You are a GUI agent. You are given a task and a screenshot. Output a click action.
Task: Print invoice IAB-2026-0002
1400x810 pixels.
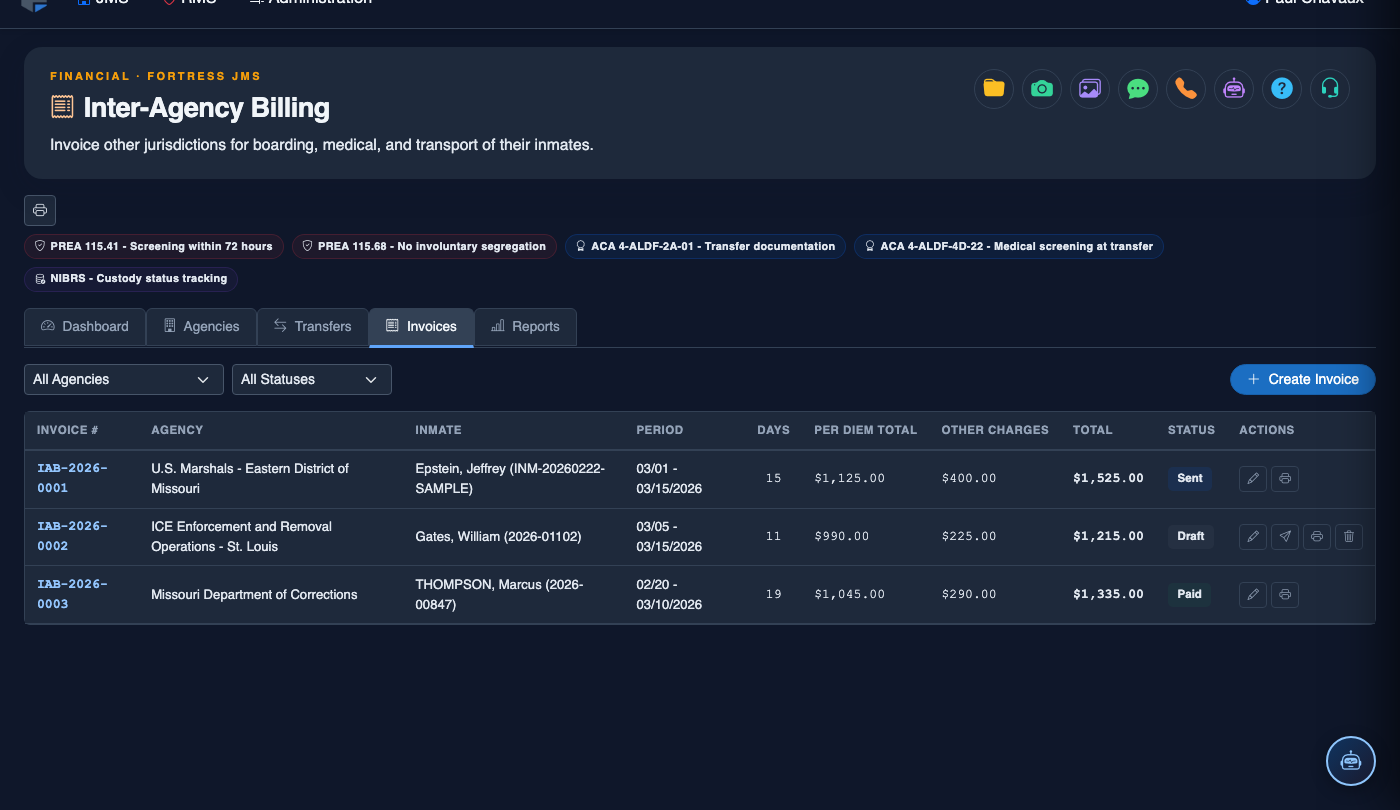pyautogui.click(x=1317, y=537)
